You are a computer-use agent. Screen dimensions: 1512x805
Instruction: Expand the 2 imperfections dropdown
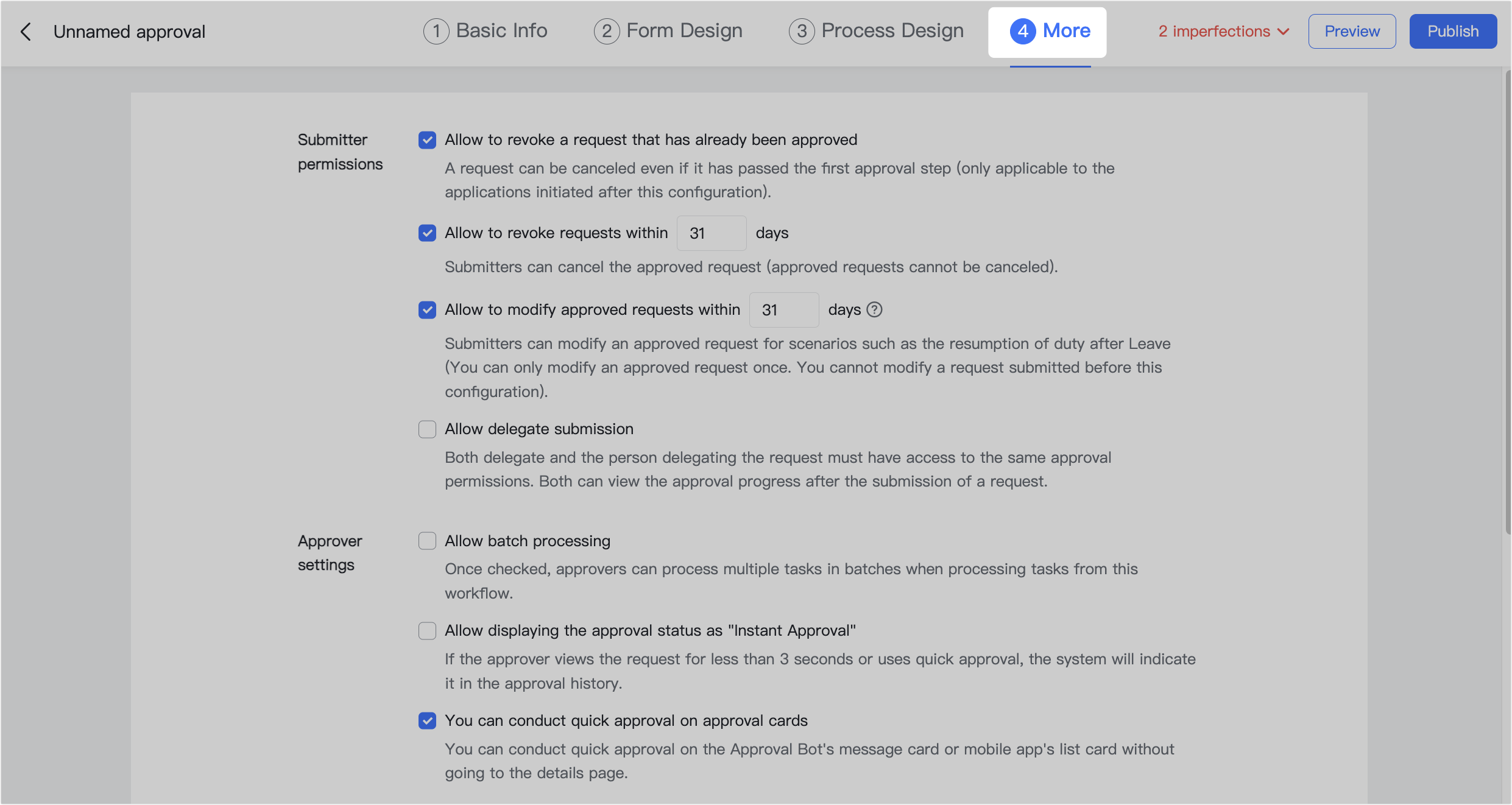click(x=1223, y=31)
